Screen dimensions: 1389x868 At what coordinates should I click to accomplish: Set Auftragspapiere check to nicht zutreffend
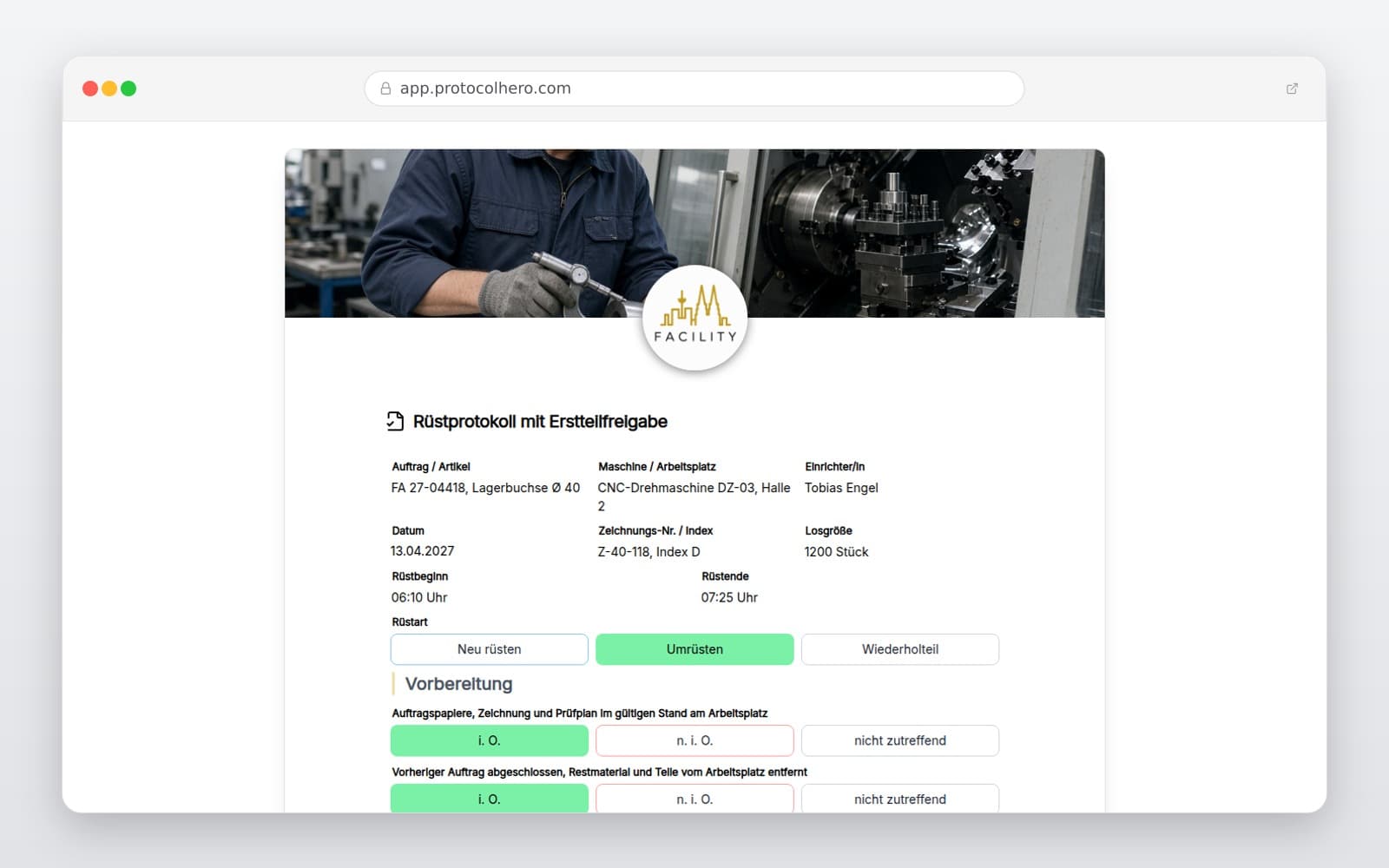coord(900,740)
